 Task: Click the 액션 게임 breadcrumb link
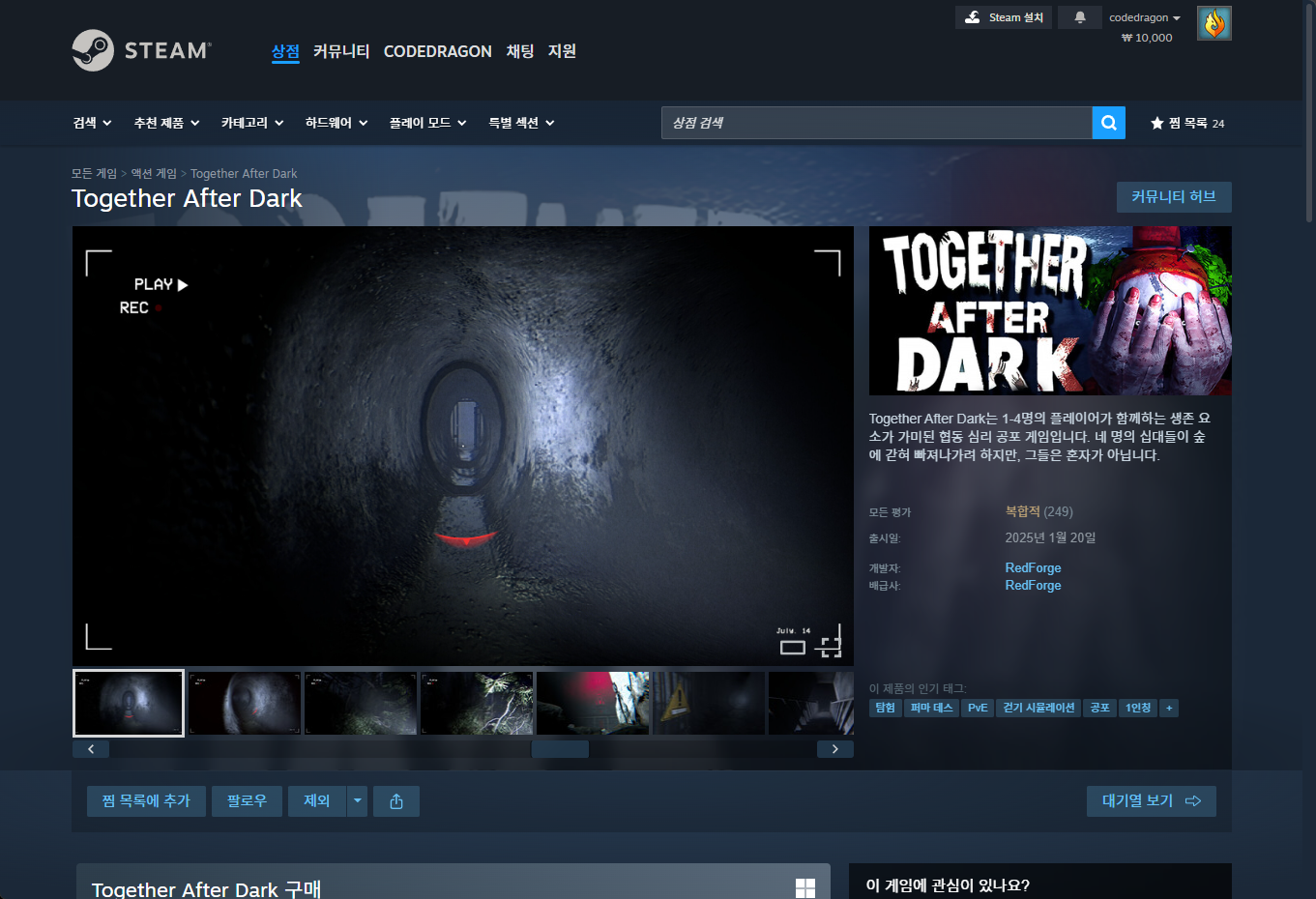tap(154, 174)
